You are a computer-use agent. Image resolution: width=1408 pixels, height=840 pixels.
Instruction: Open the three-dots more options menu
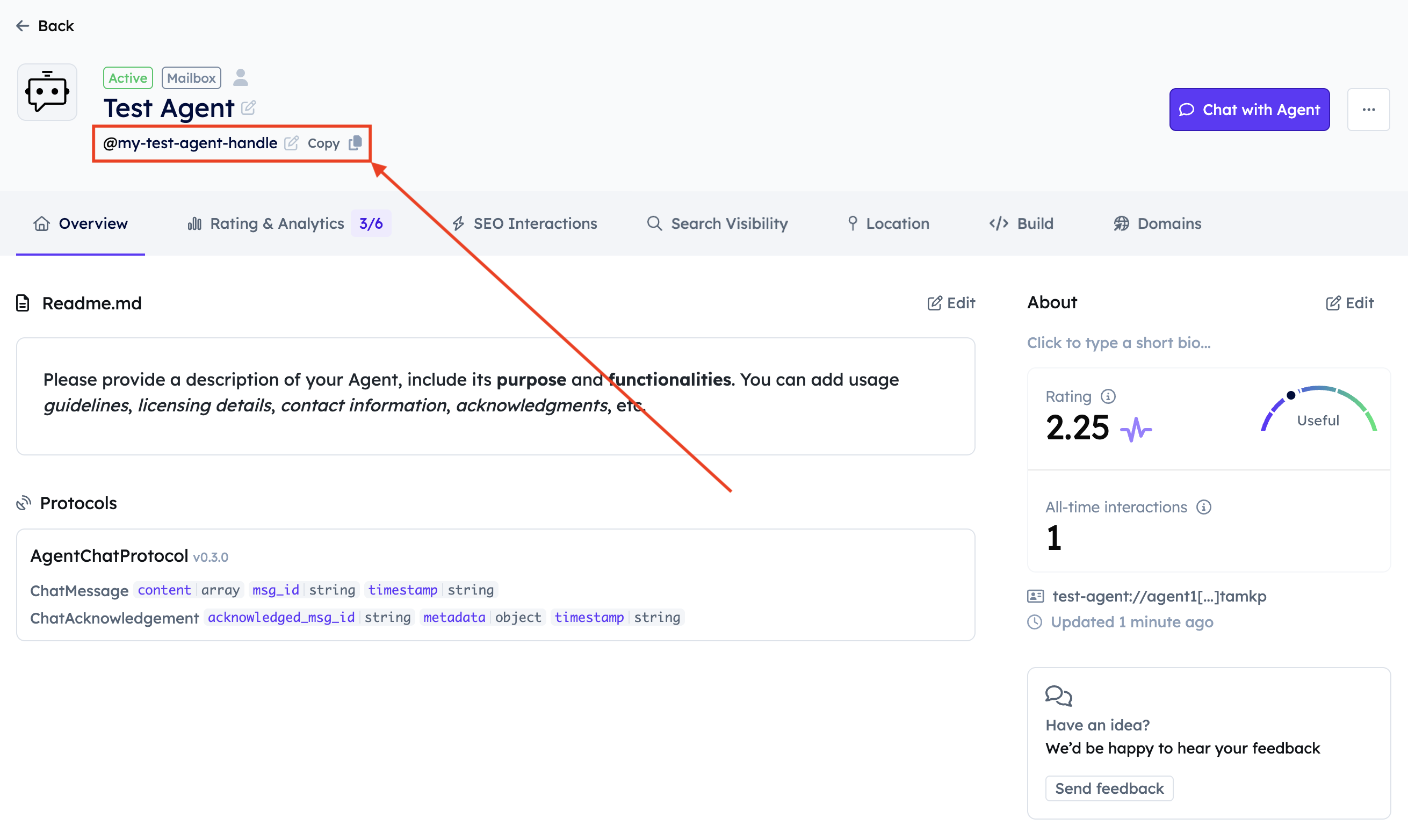1368,110
